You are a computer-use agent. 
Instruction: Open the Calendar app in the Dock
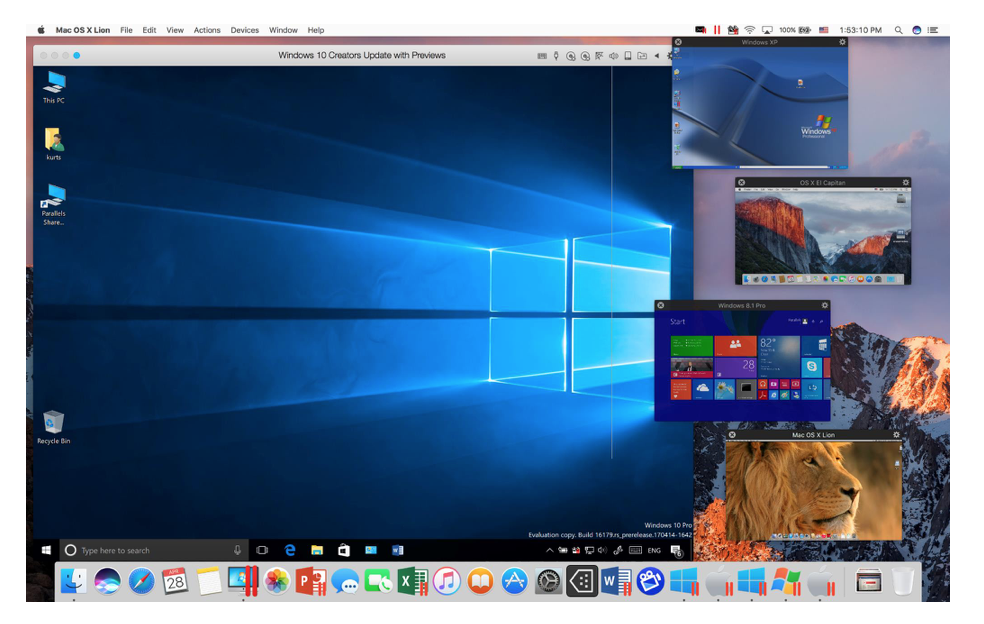click(x=175, y=581)
